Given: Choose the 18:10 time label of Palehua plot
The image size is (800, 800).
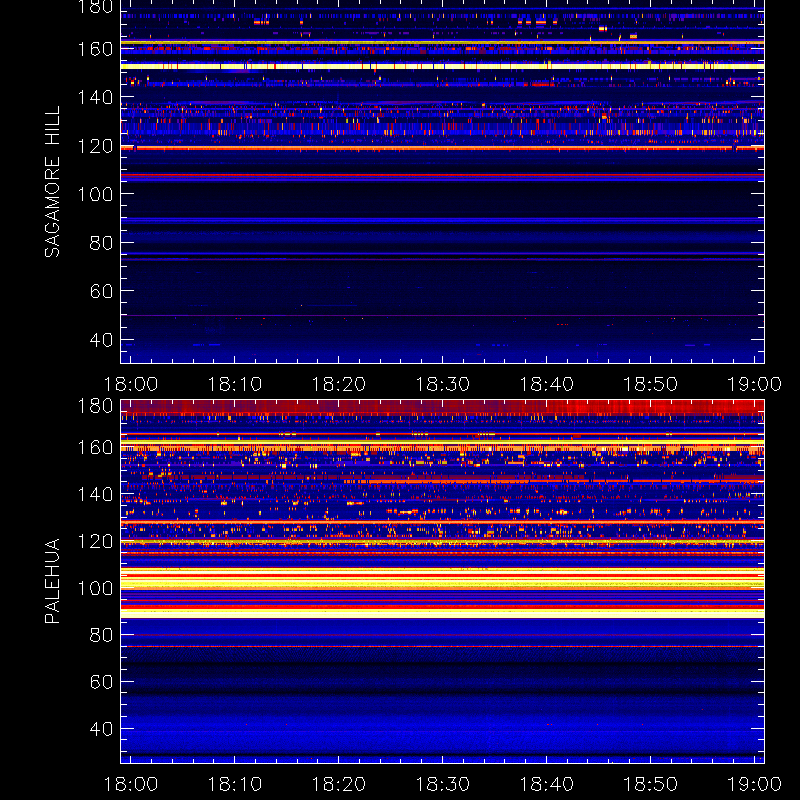Looking at the screenshot, I should pos(235,784).
